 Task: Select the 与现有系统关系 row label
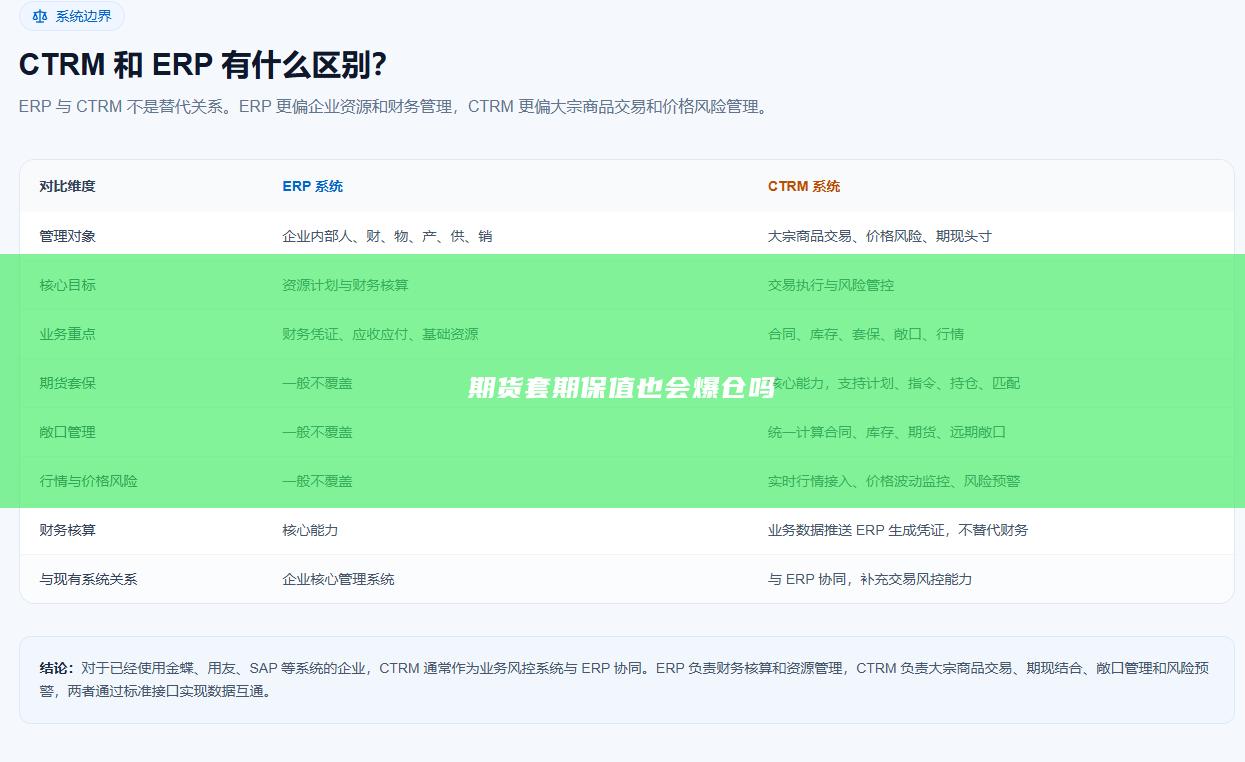tap(89, 579)
